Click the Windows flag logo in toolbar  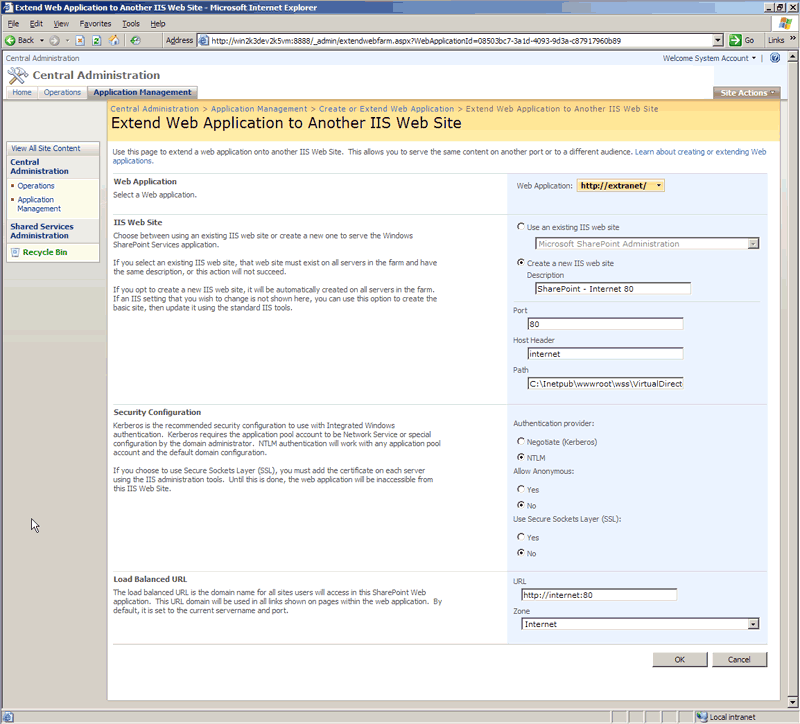click(785, 23)
